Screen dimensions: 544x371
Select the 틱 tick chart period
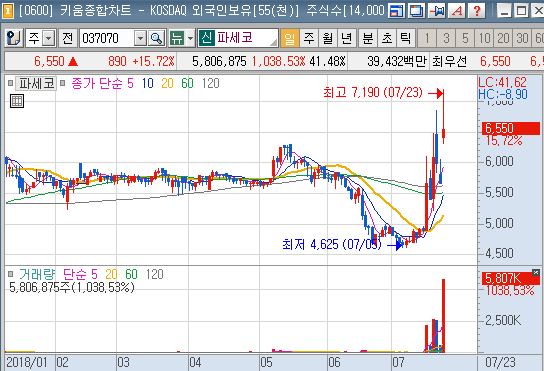(406, 38)
